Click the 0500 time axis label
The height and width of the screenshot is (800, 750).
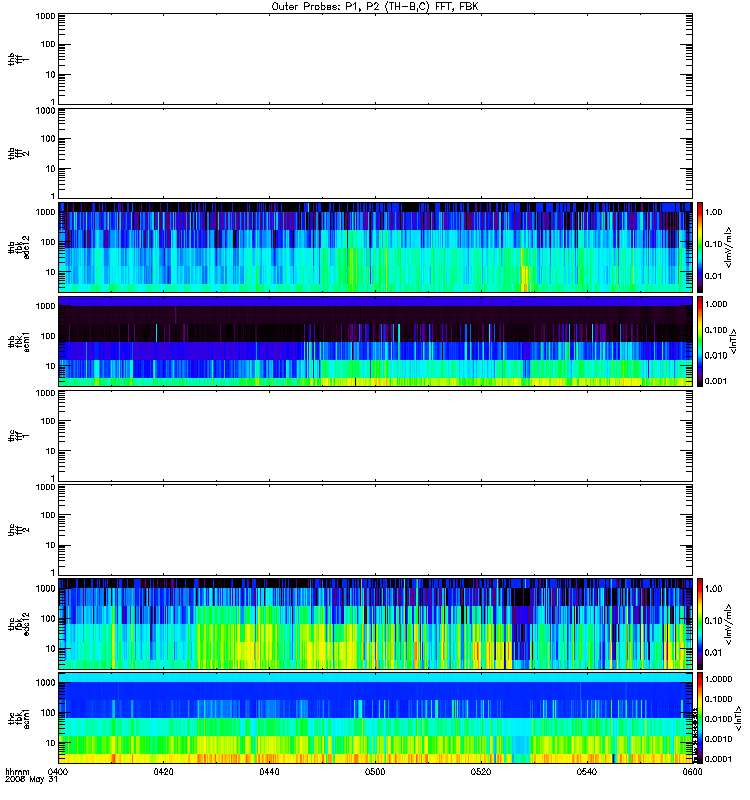pos(375,771)
